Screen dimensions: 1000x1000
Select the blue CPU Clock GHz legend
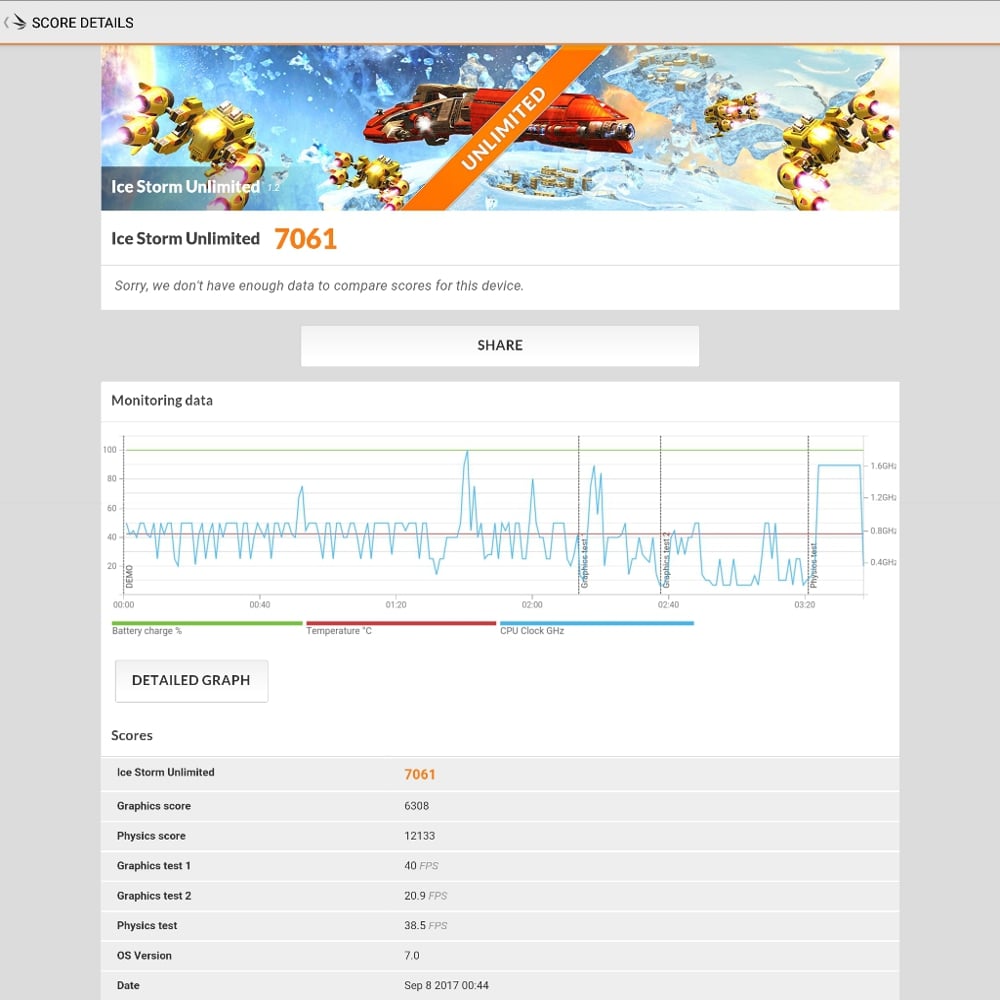click(596, 627)
